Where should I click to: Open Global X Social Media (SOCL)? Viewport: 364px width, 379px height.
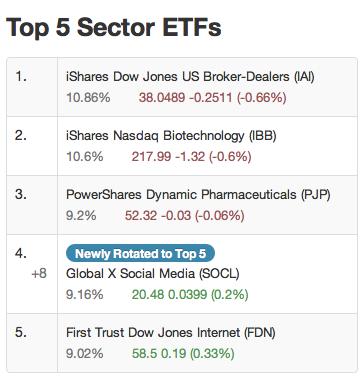tap(153, 274)
